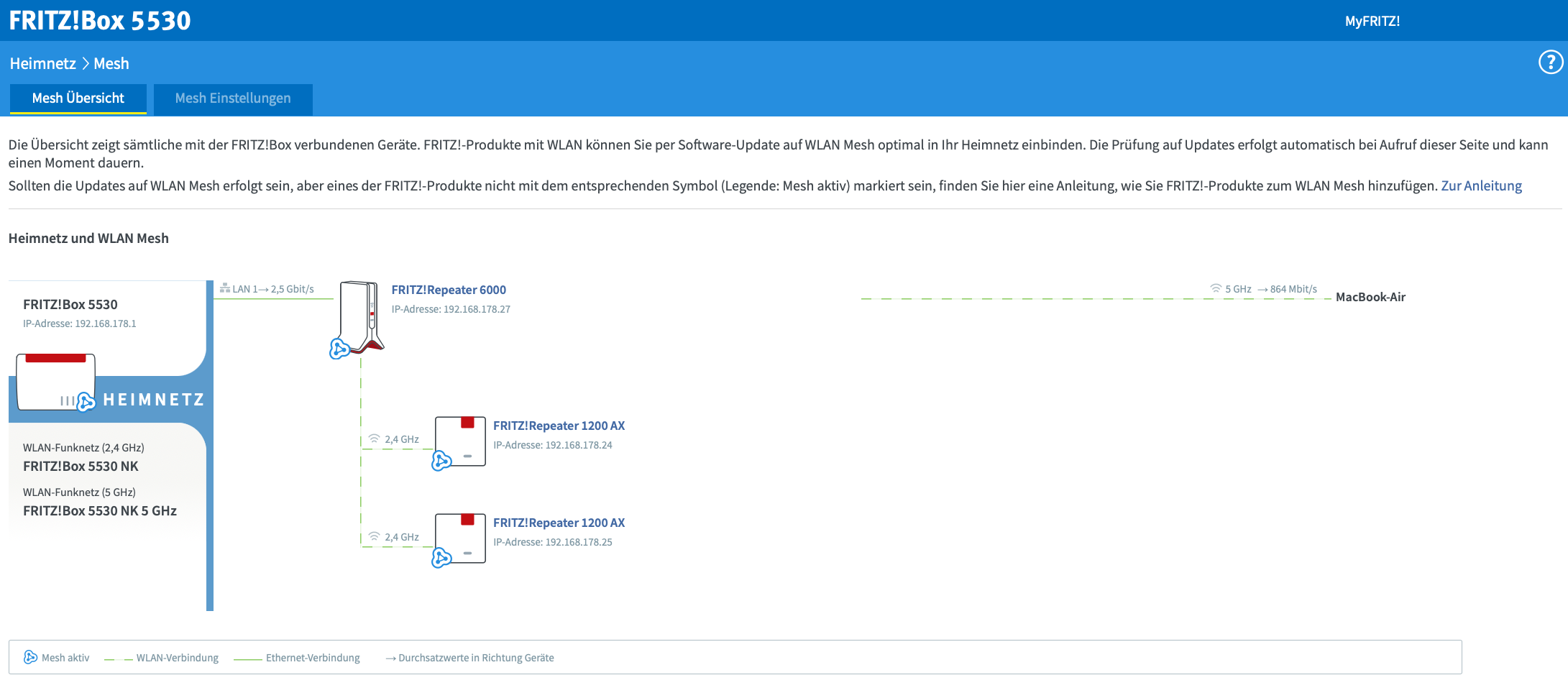Click mesh active badge on FRITZ!Repeater 6000
The height and width of the screenshot is (693, 1568).
[x=339, y=349]
